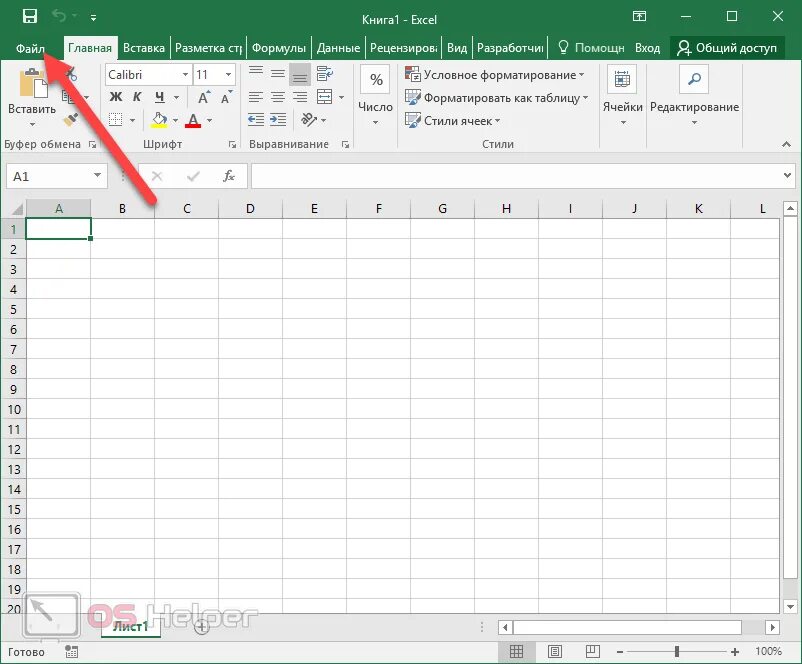Switch to the Вставка tab
The height and width of the screenshot is (664, 802).
tap(144, 48)
